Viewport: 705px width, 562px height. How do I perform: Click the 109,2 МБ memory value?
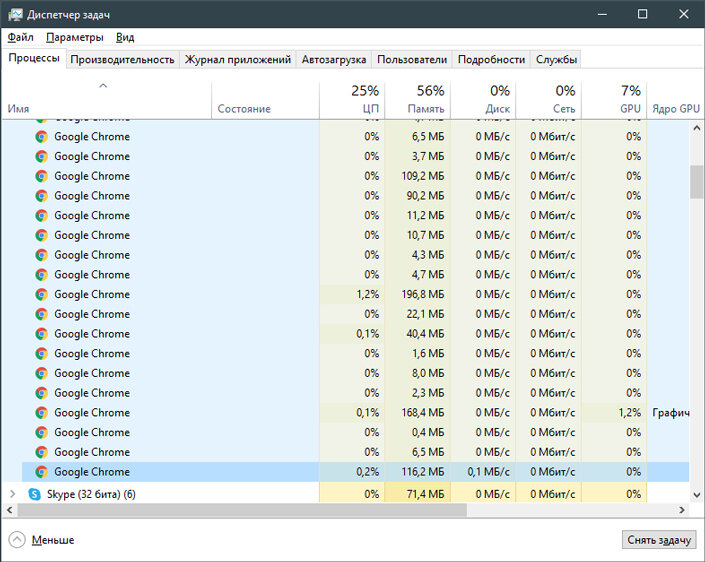pos(423,176)
